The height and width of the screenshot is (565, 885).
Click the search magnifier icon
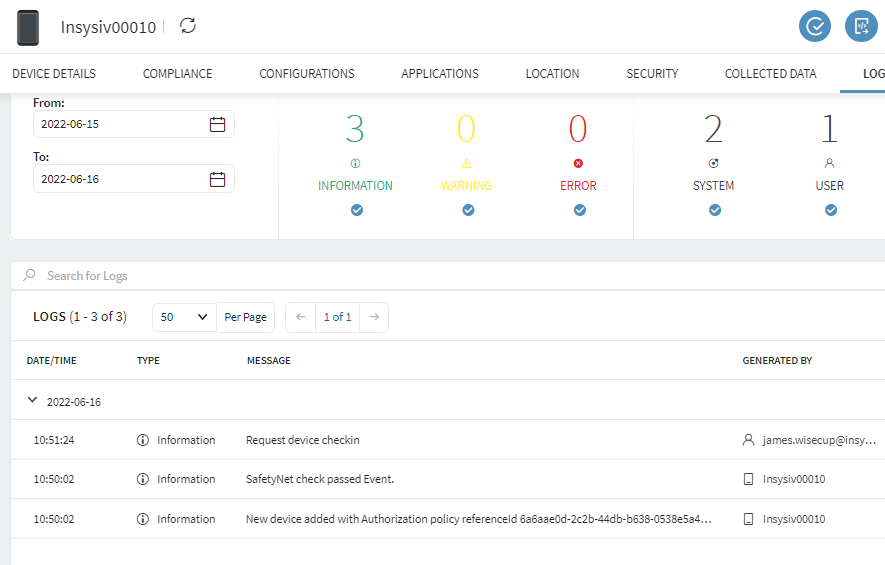click(30, 275)
